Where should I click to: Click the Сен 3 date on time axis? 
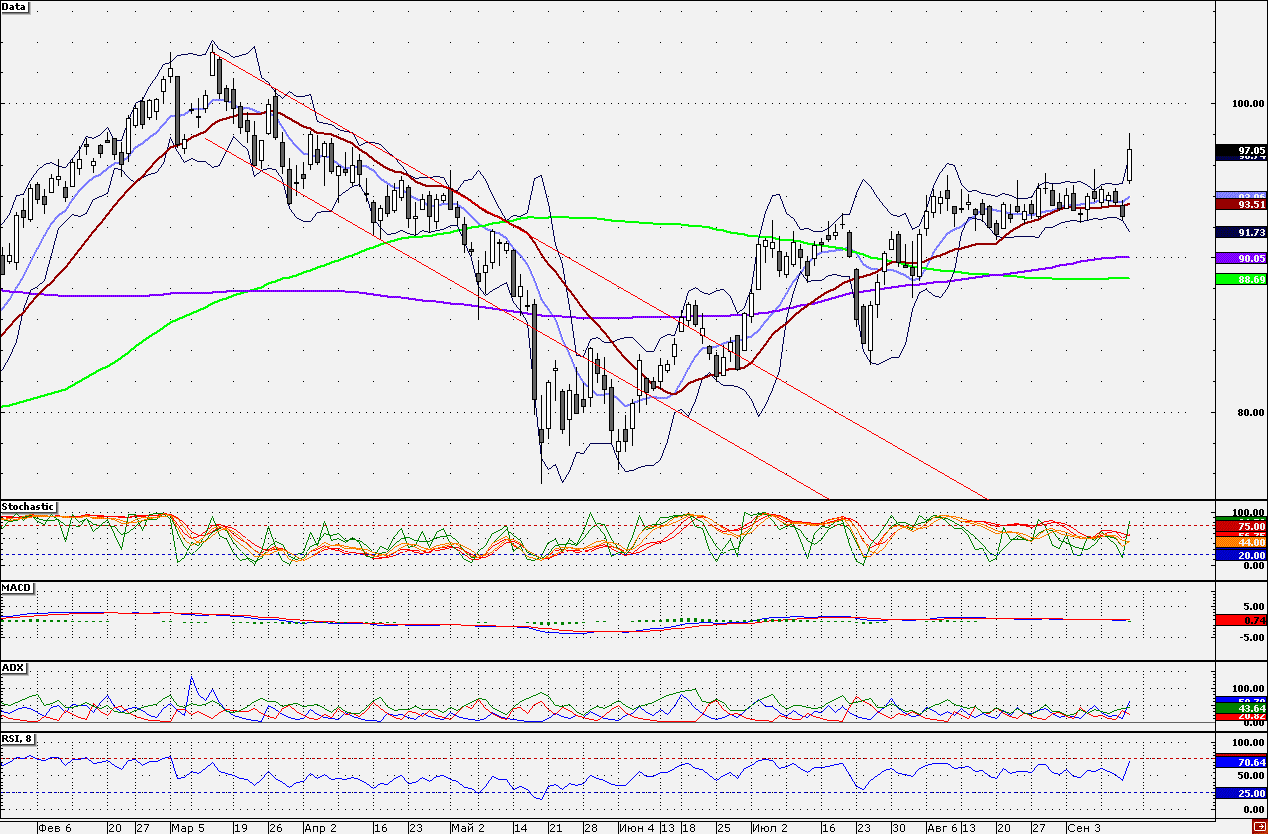pos(1084,828)
